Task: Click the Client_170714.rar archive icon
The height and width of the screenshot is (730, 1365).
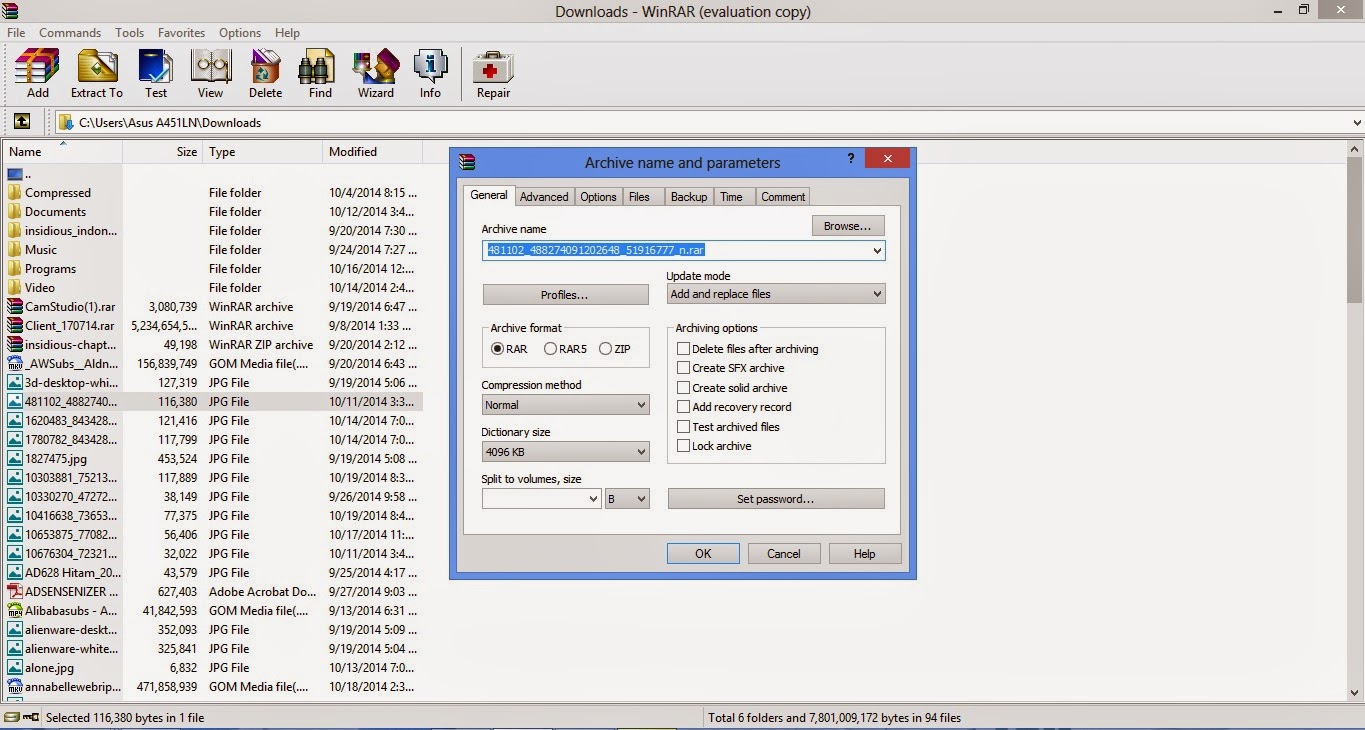Action: tap(15, 326)
